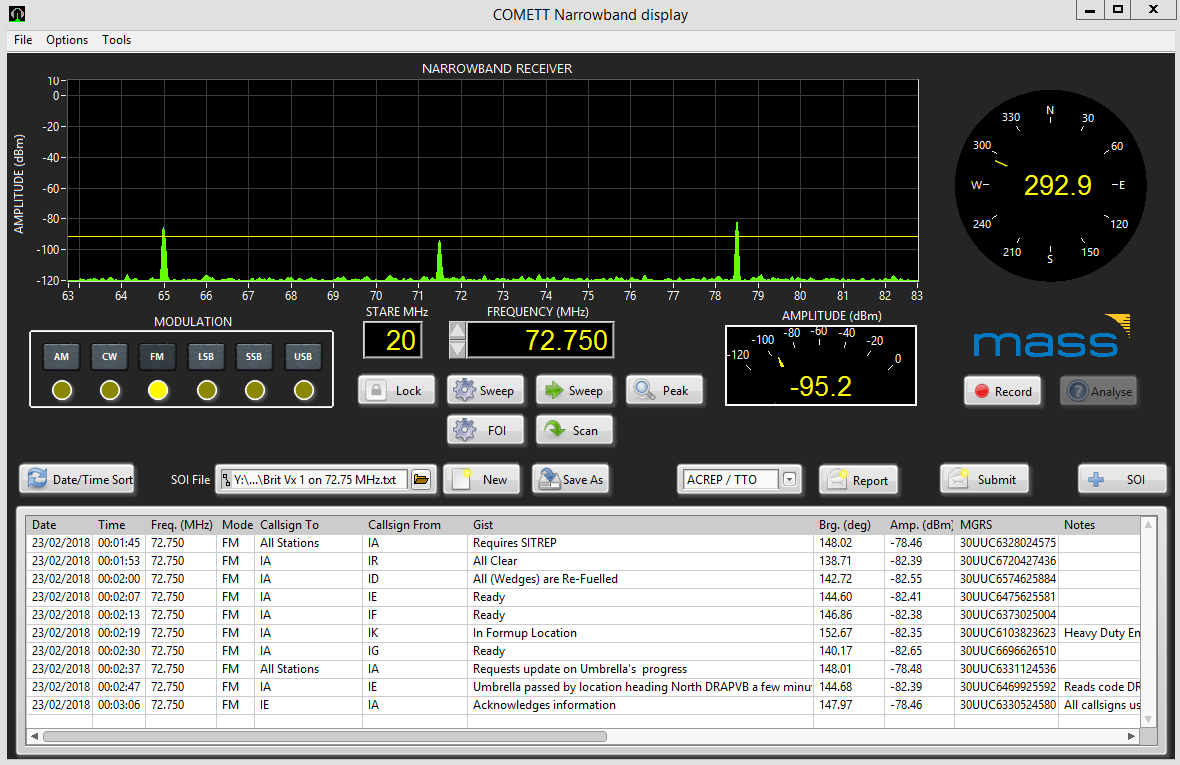
Task: Click the gear-icon Sweep button
Action: point(484,391)
